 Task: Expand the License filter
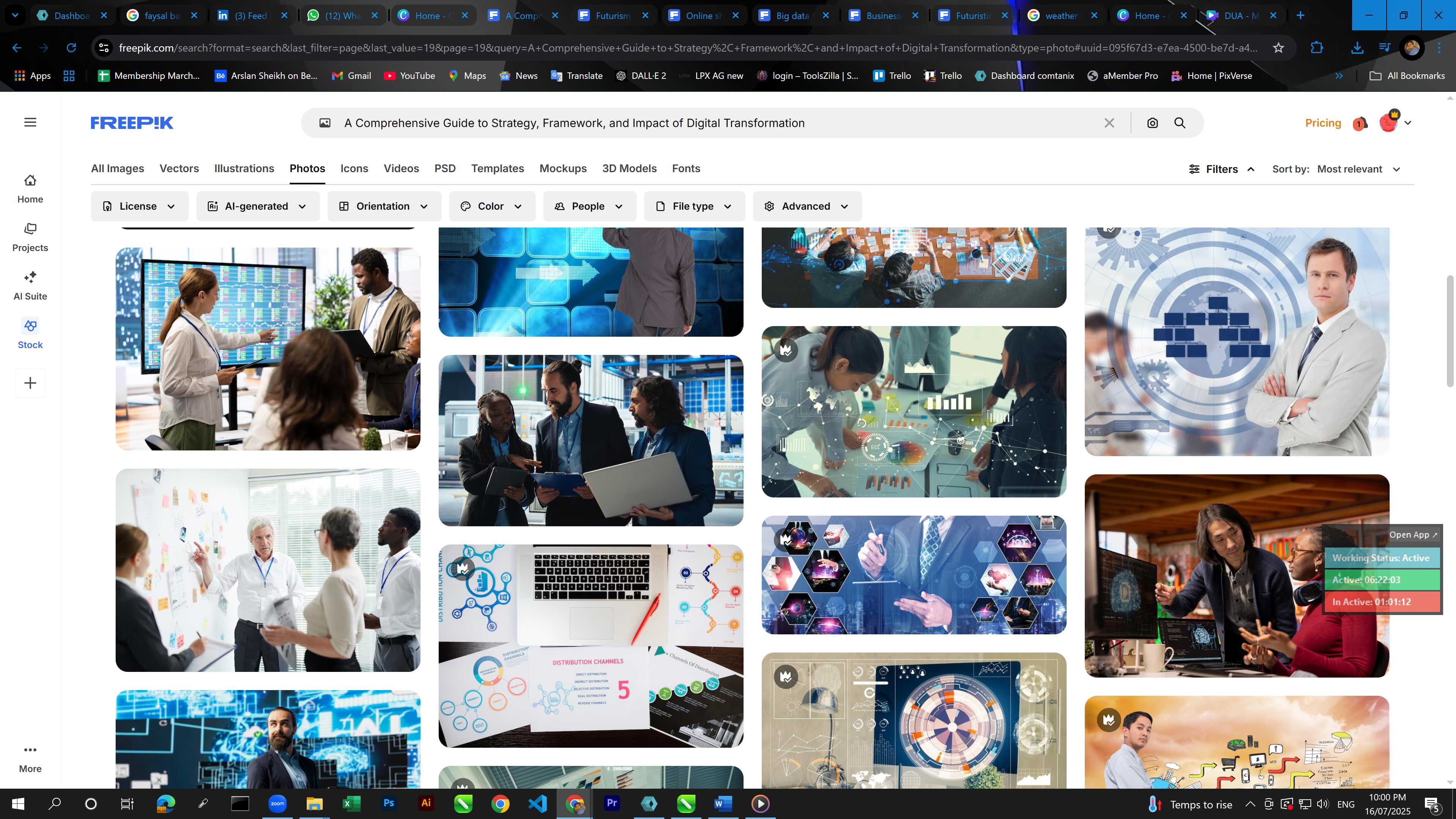pyautogui.click(x=140, y=206)
